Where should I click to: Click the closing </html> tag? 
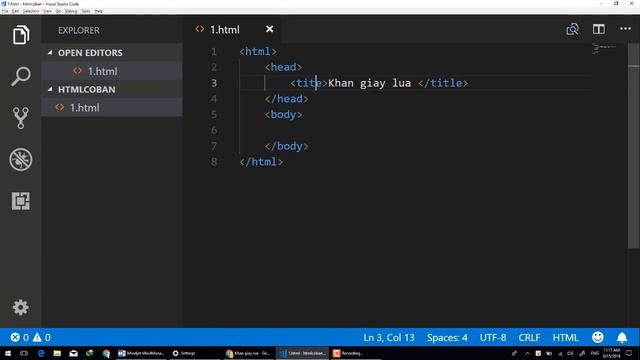[261, 162]
